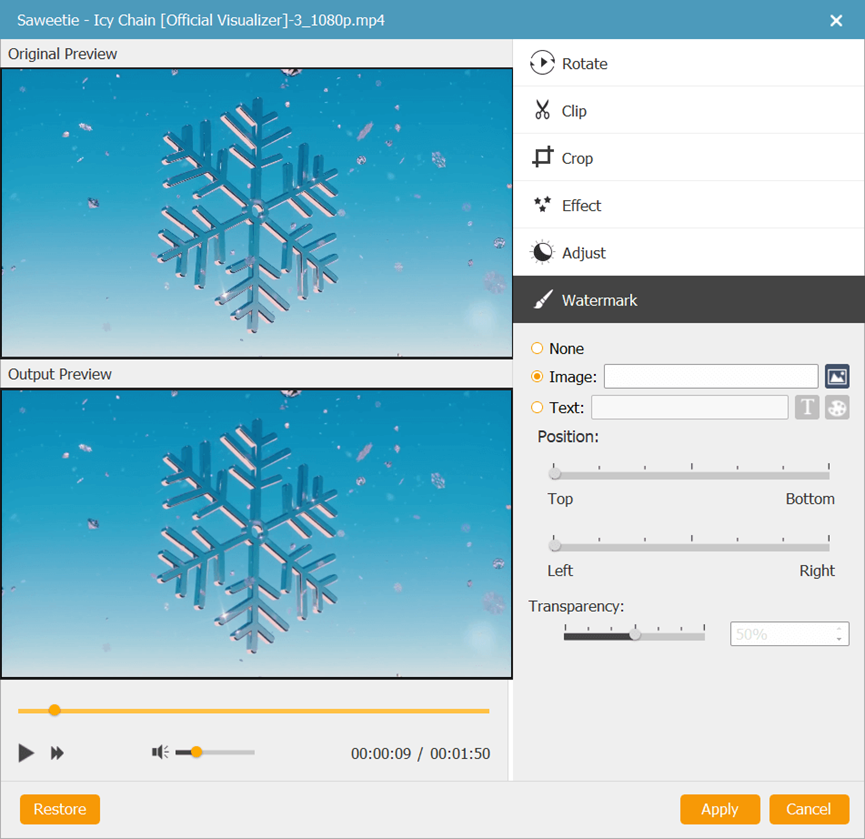
Task: Click the transparency percentage stepper arrows
Action: pos(839,634)
